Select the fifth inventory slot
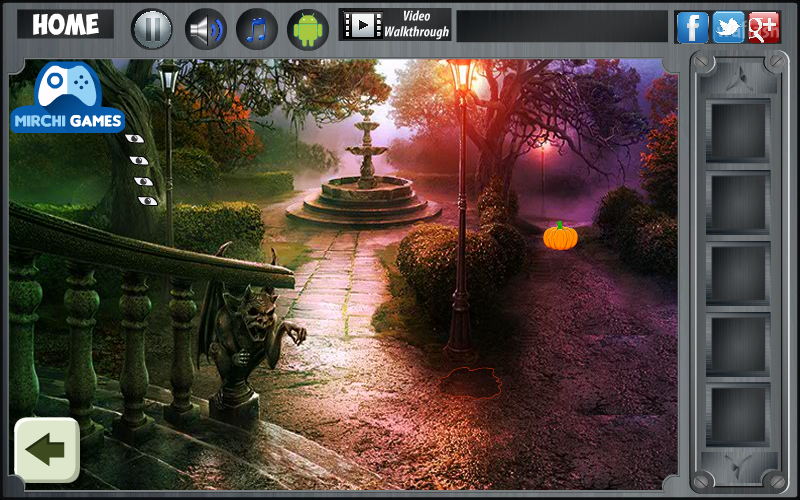The width and height of the screenshot is (800, 500). pos(738,415)
